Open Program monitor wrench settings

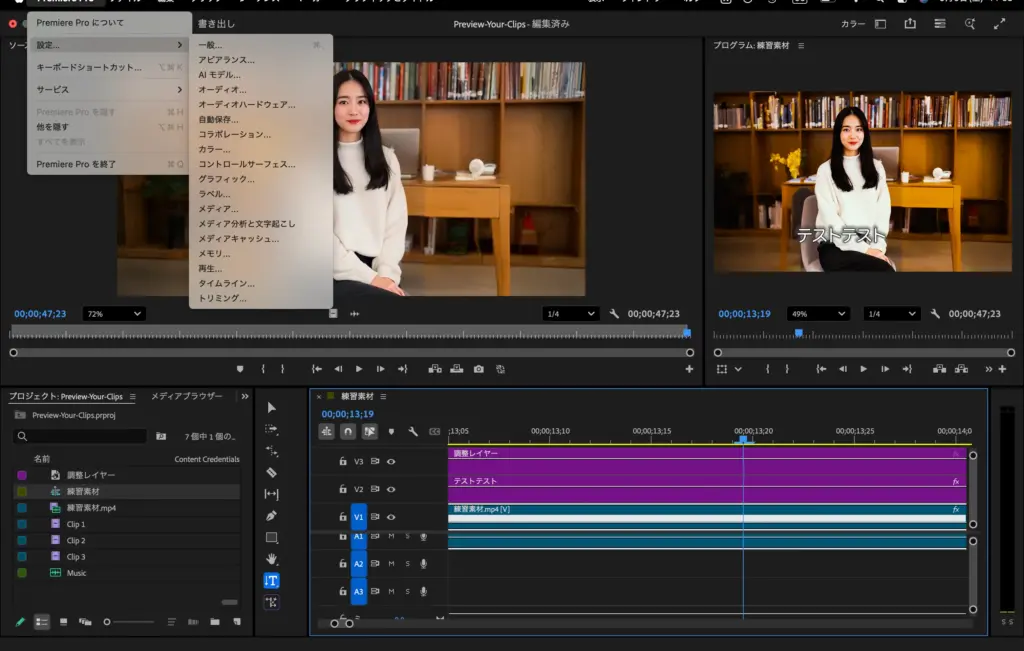pos(935,314)
